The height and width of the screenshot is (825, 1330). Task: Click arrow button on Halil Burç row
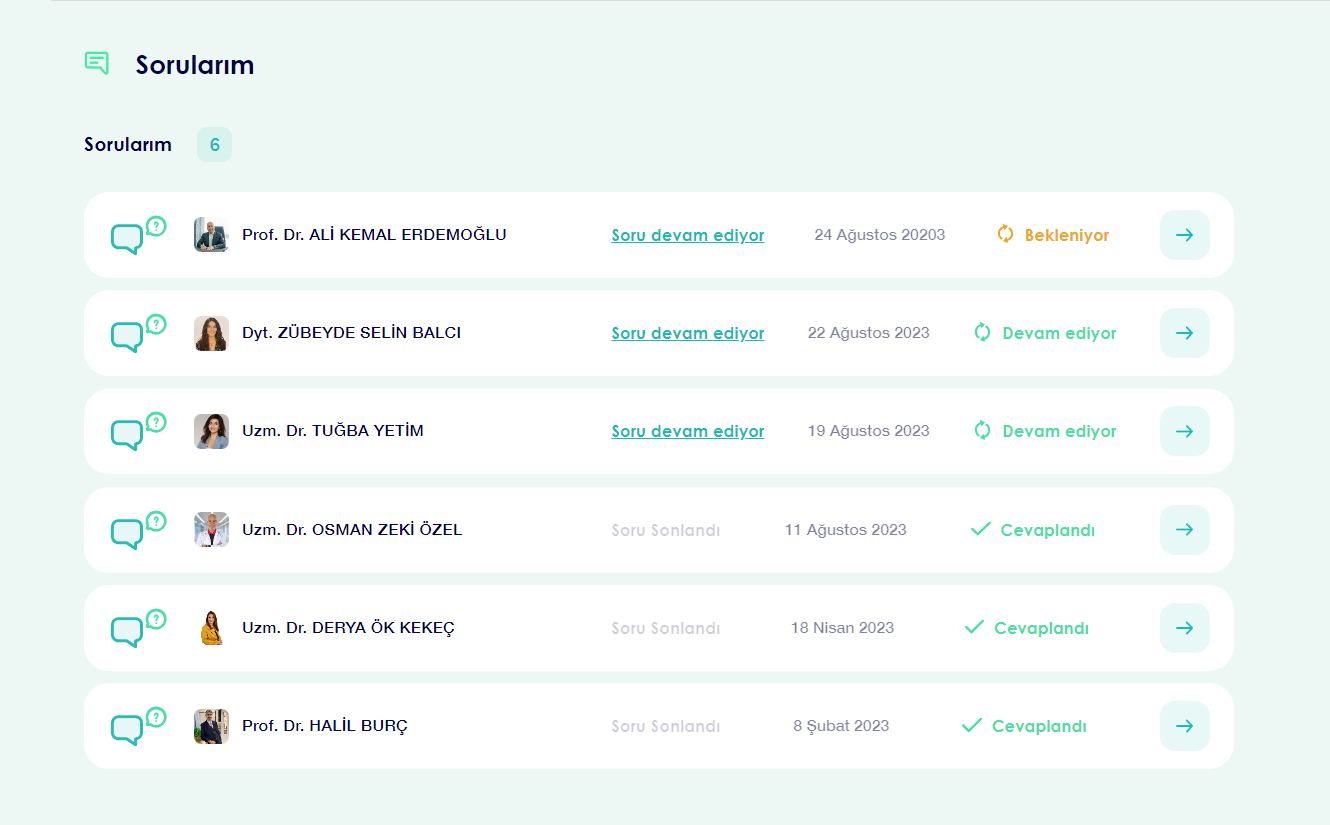(1184, 726)
